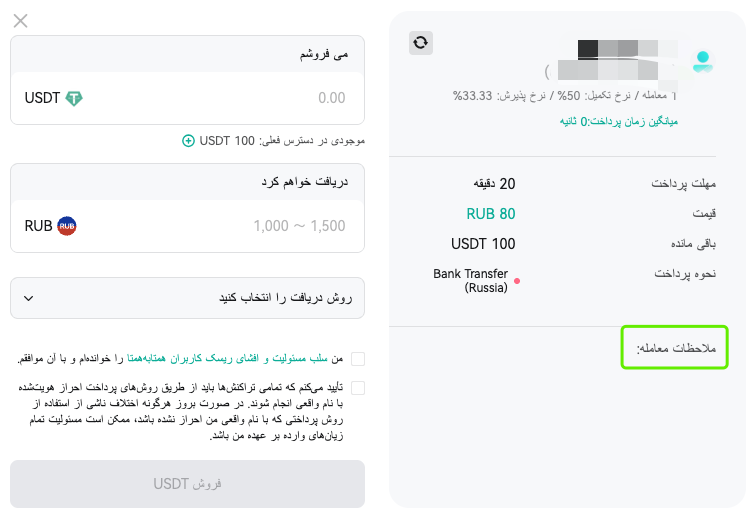
Task: Click the RUB receive amount field 1,000 ~ 1,500
Action: [187, 226]
